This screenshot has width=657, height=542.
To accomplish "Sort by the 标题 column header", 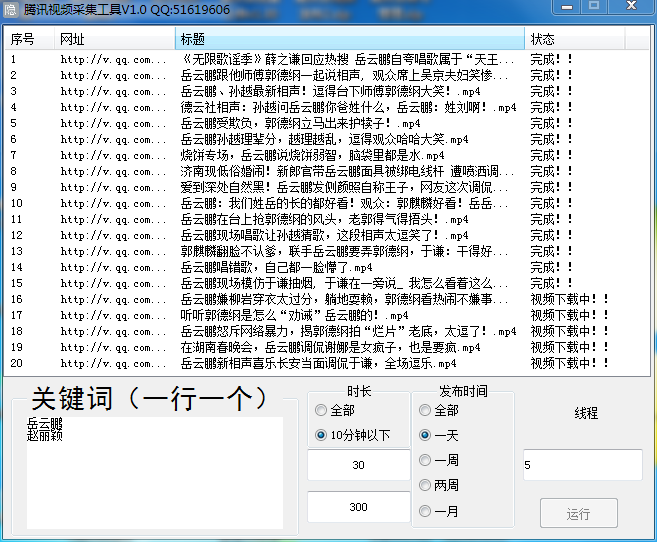I will coord(350,39).
